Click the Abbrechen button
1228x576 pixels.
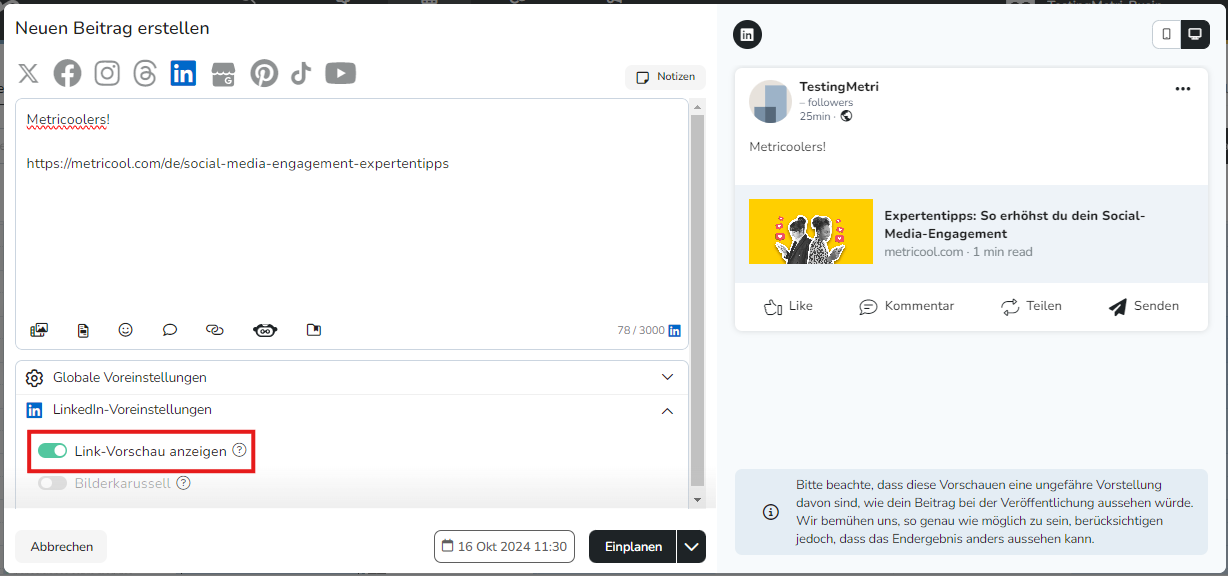click(x=62, y=547)
